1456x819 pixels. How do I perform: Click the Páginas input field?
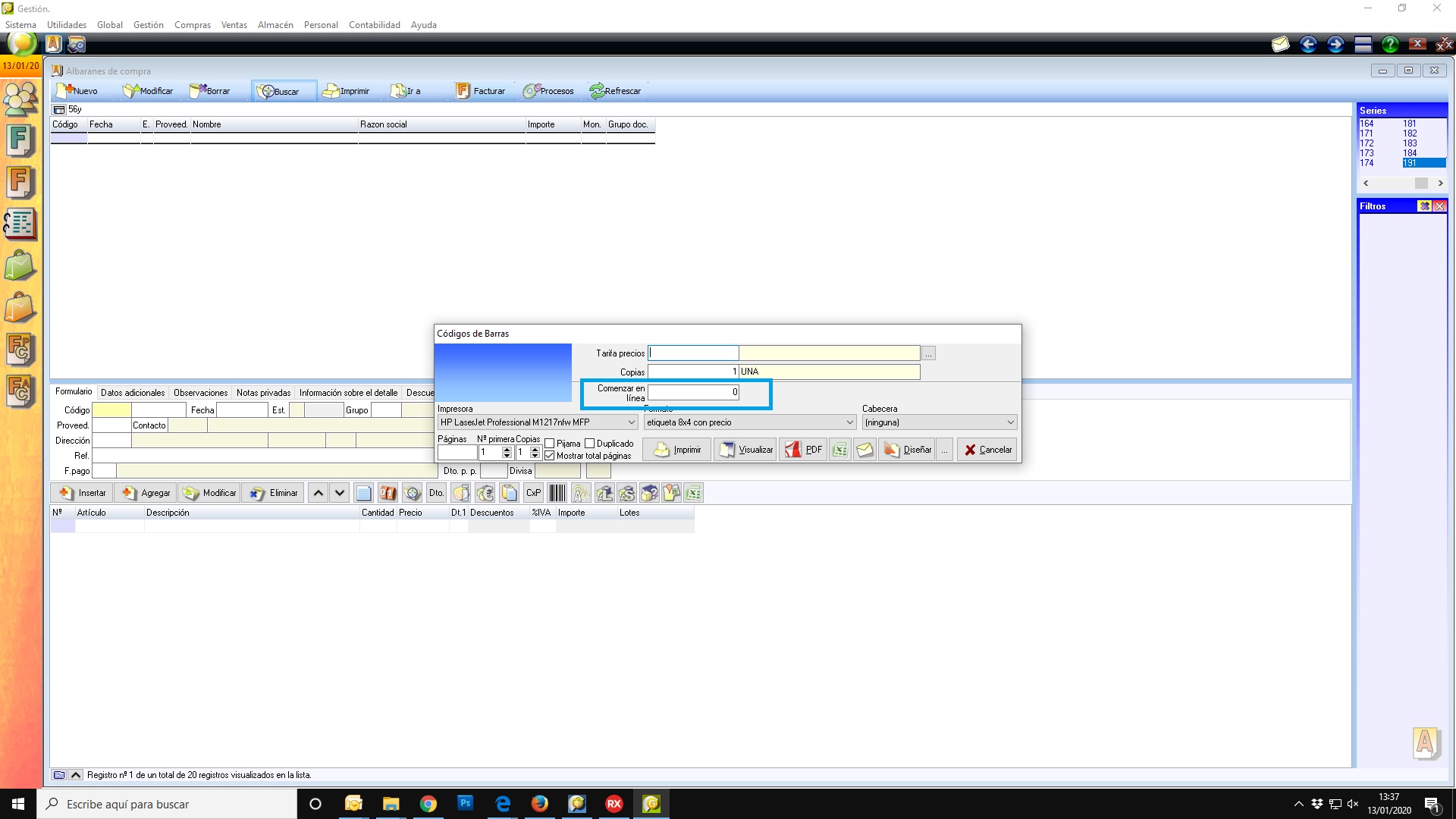click(x=457, y=453)
